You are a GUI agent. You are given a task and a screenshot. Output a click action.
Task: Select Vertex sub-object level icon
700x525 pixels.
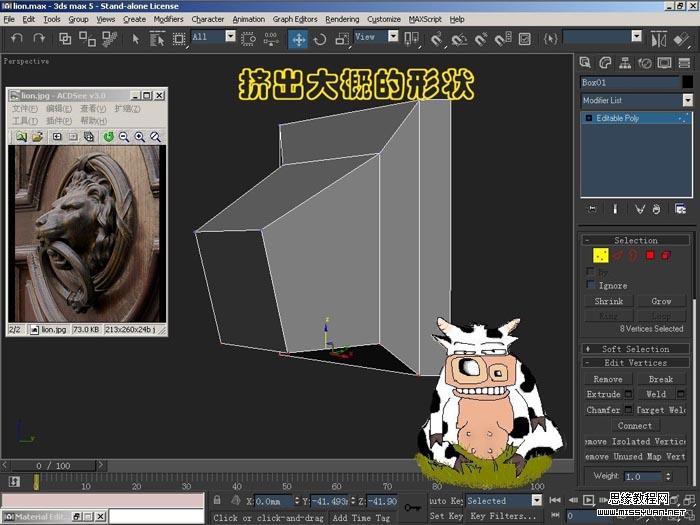600,255
